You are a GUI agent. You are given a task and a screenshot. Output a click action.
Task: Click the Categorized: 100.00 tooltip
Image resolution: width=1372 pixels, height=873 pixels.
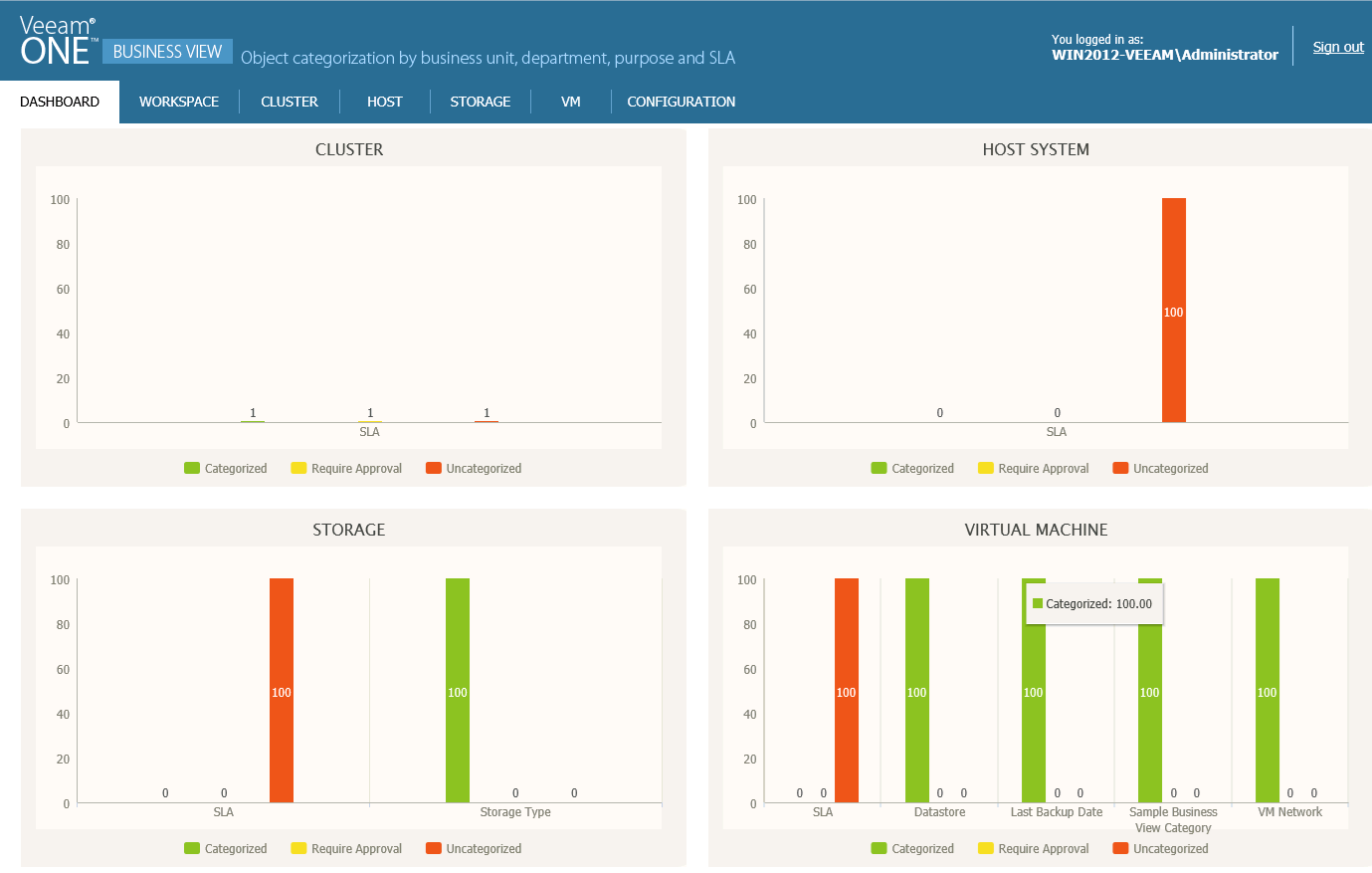1094,604
